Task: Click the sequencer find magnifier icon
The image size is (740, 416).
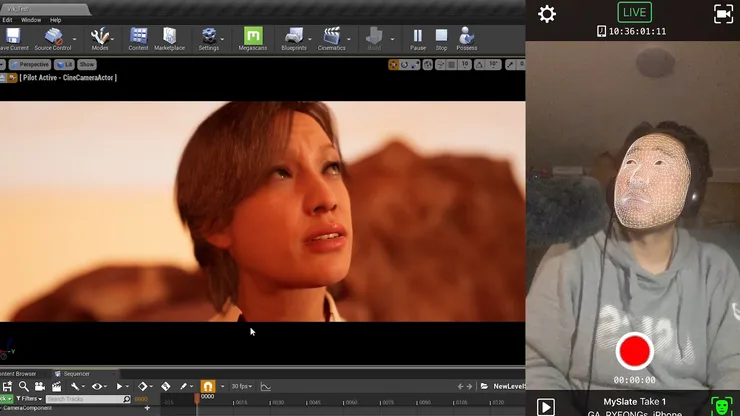Action: click(x=24, y=387)
